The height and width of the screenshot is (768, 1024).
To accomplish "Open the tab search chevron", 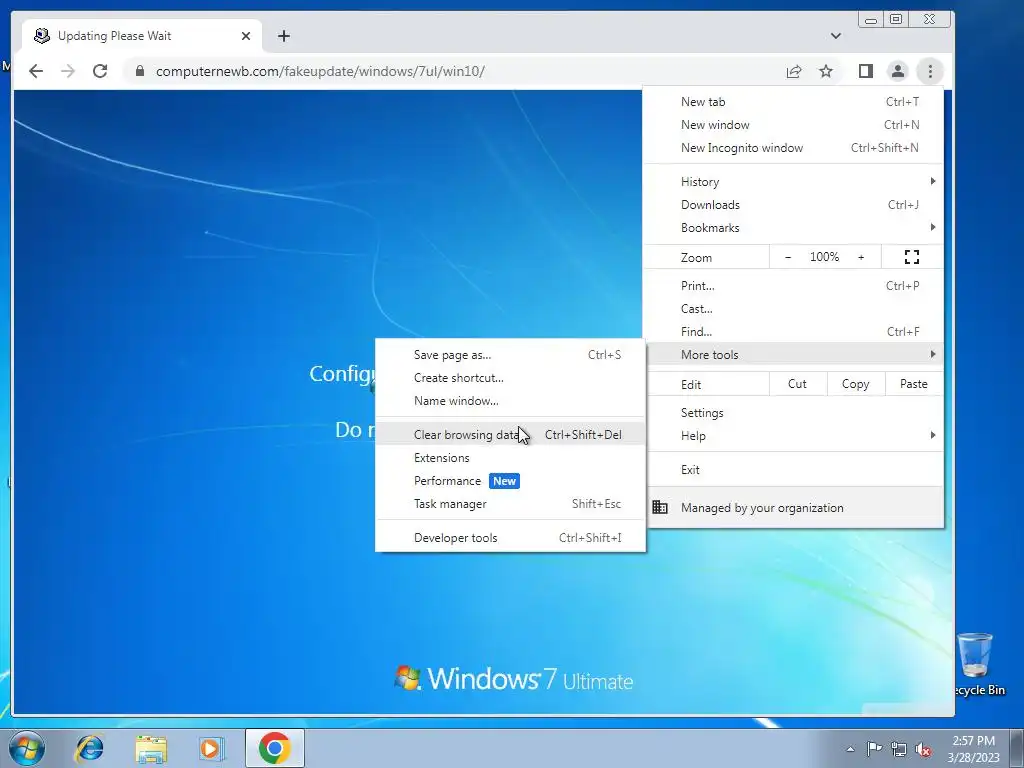I will [x=836, y=36].
